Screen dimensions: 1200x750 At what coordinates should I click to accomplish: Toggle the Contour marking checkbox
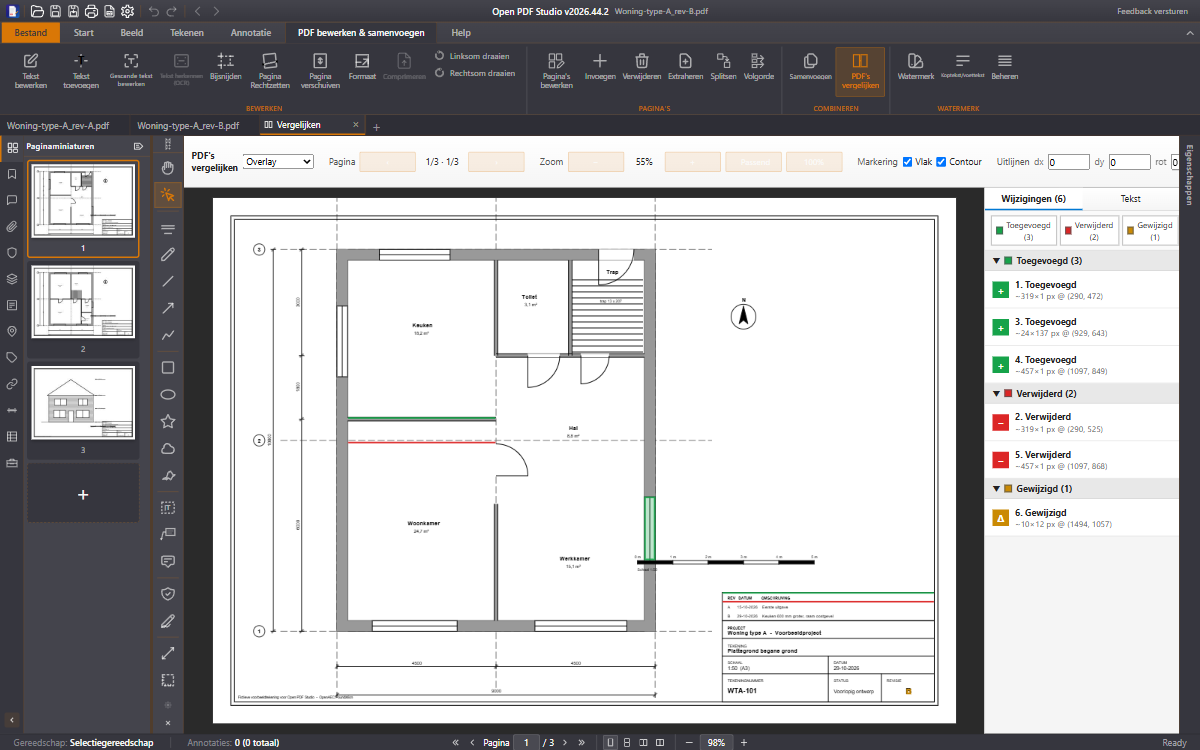[x=941, y=162]
